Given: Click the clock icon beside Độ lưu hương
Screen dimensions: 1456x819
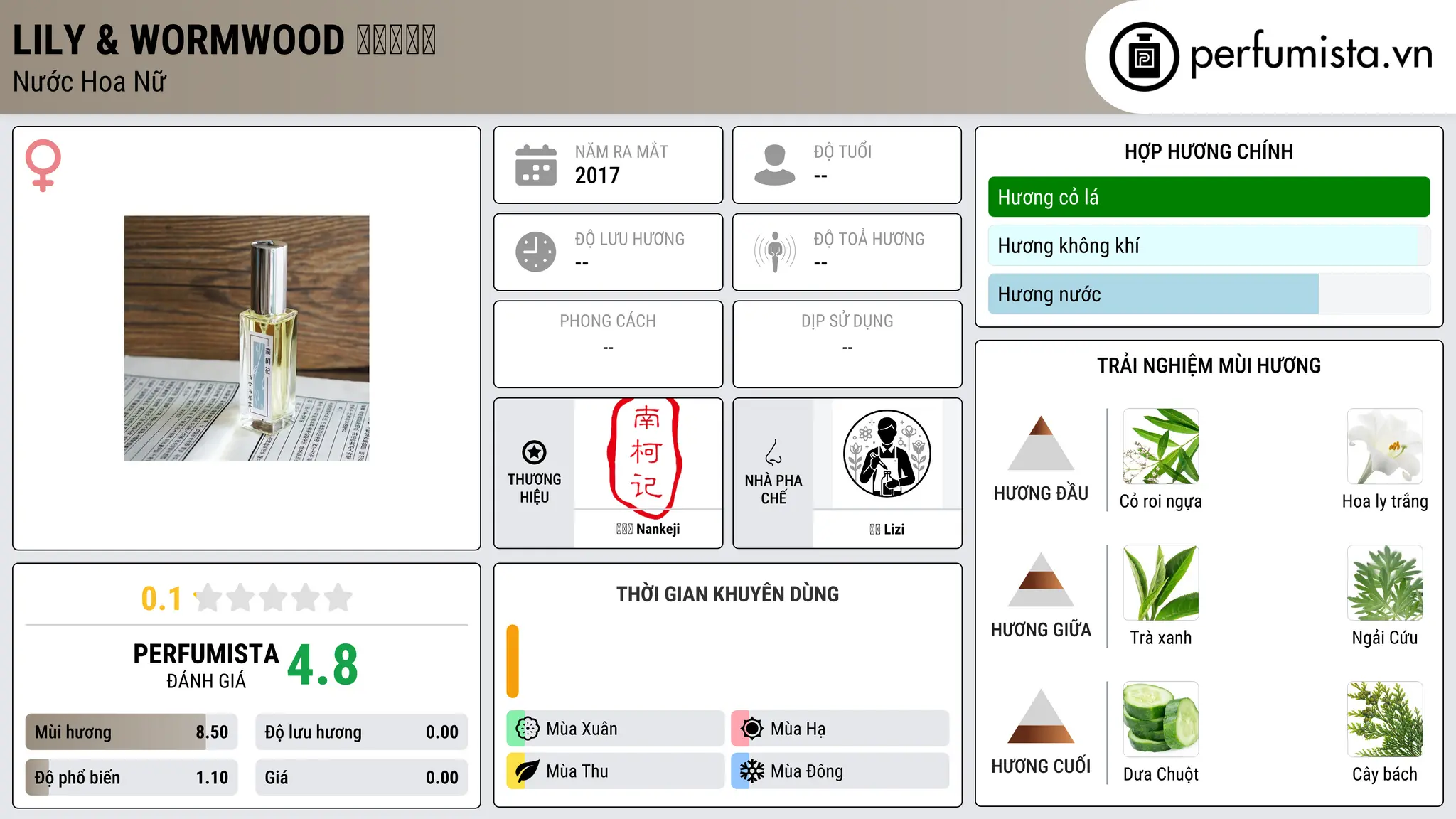Looking at the screenshot, I should click(536, 252).
